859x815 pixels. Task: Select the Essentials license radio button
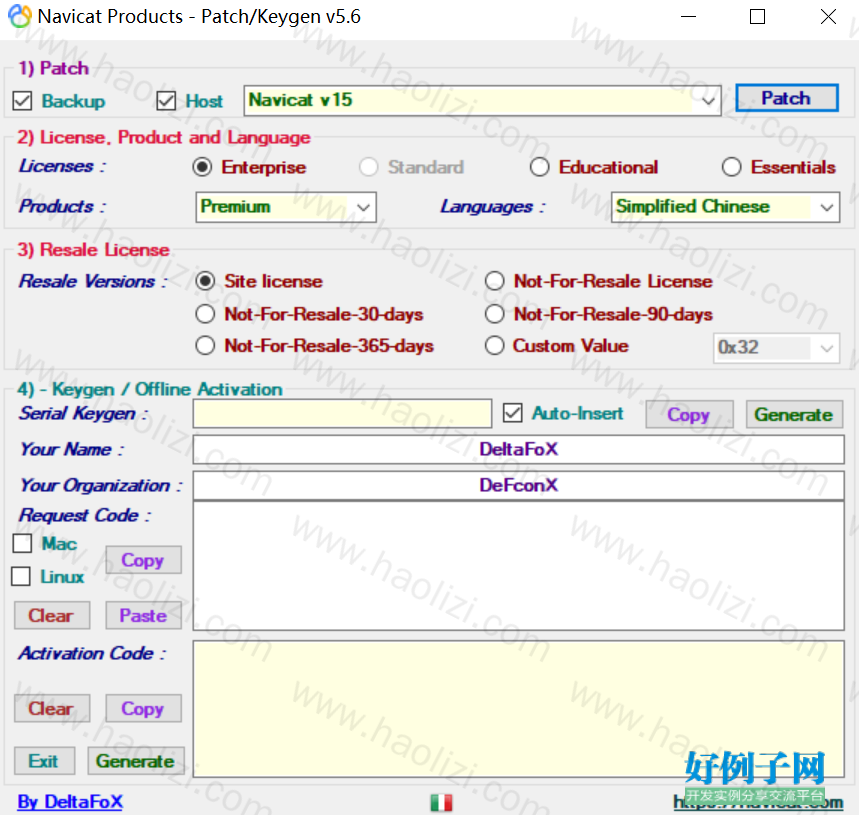point(731,167)
